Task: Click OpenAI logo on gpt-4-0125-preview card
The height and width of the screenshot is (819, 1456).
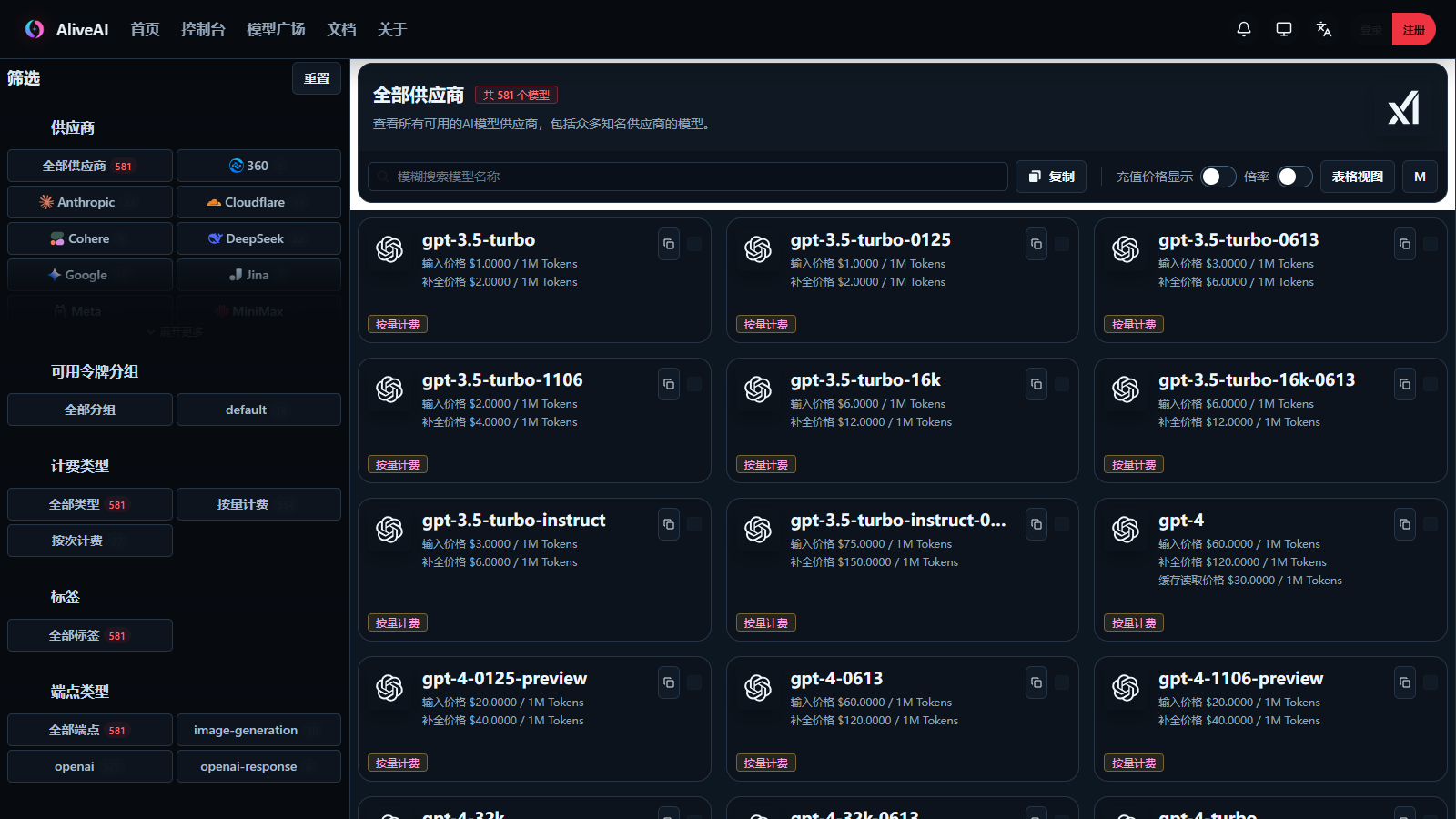Action: [389, 688]
